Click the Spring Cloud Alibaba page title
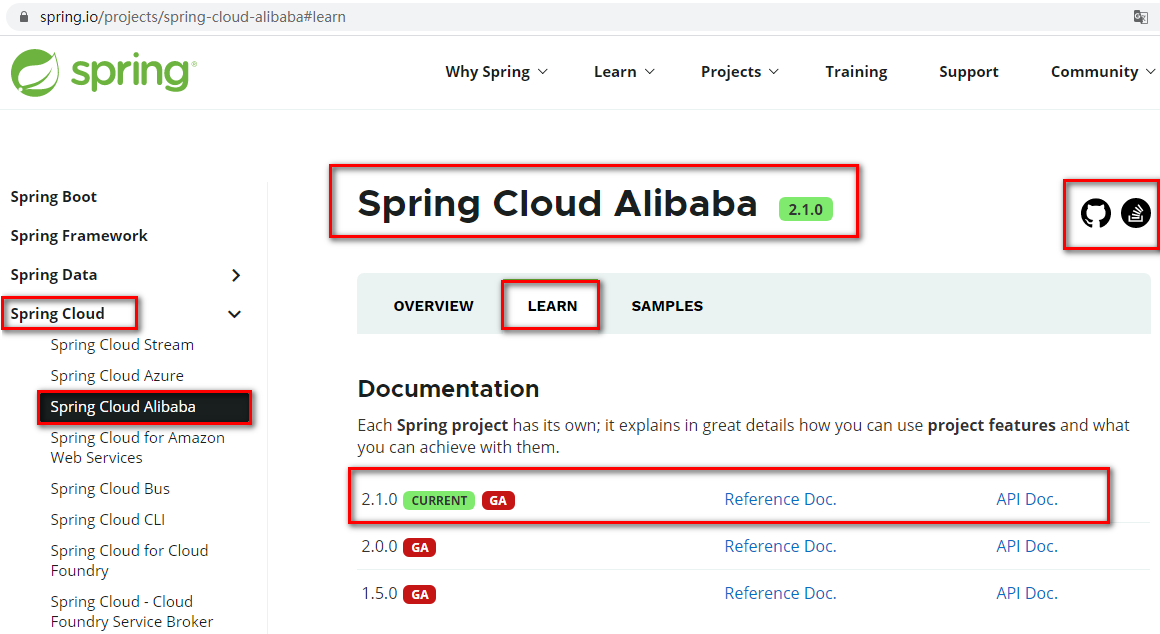 (557, 203)
